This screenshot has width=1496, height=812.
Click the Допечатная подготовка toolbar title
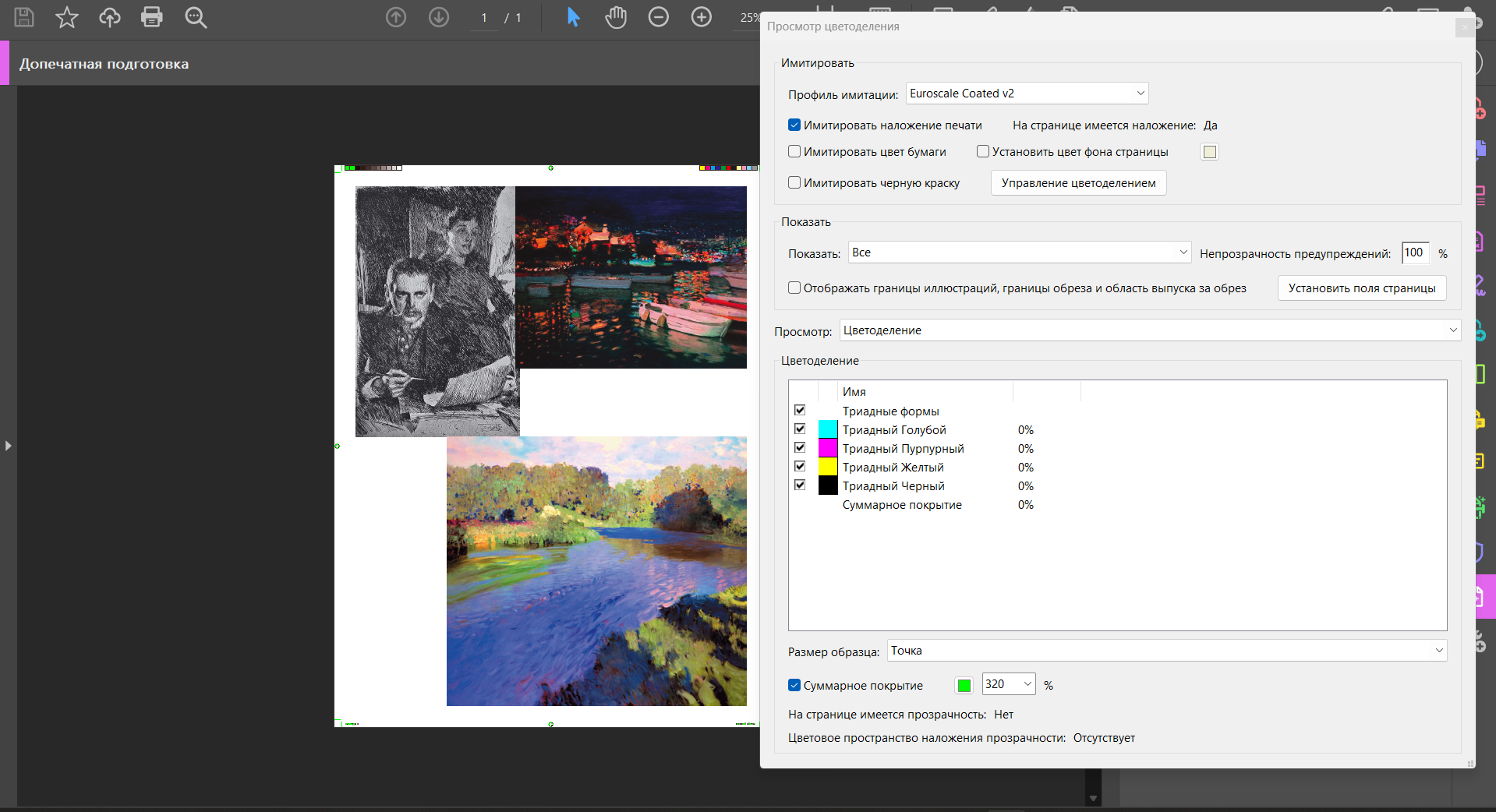104,64
